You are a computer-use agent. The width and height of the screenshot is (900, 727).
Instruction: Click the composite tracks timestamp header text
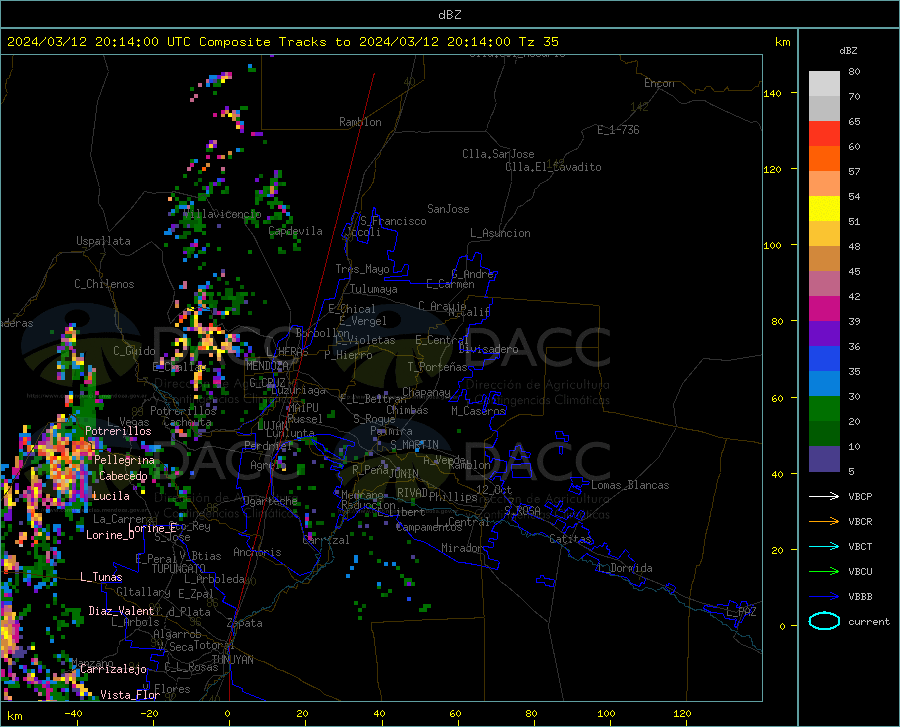282,42
